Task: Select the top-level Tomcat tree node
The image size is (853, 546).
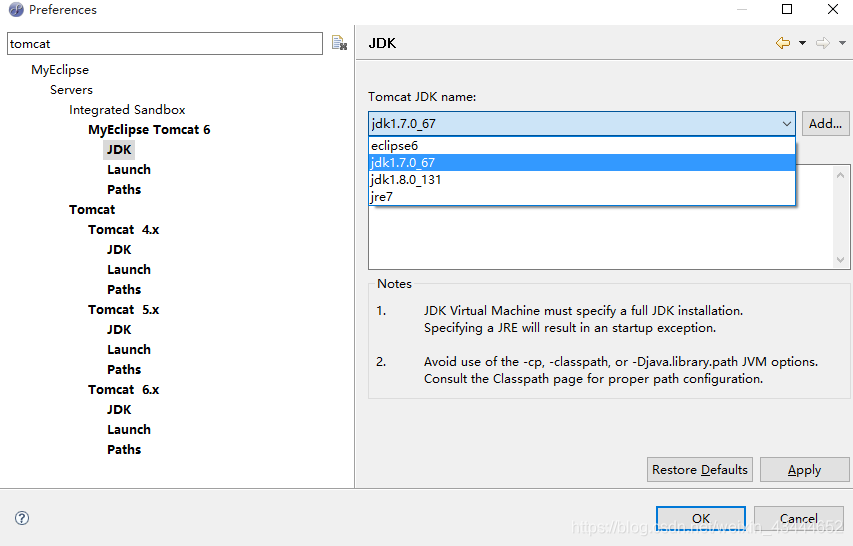Action: 92,209
